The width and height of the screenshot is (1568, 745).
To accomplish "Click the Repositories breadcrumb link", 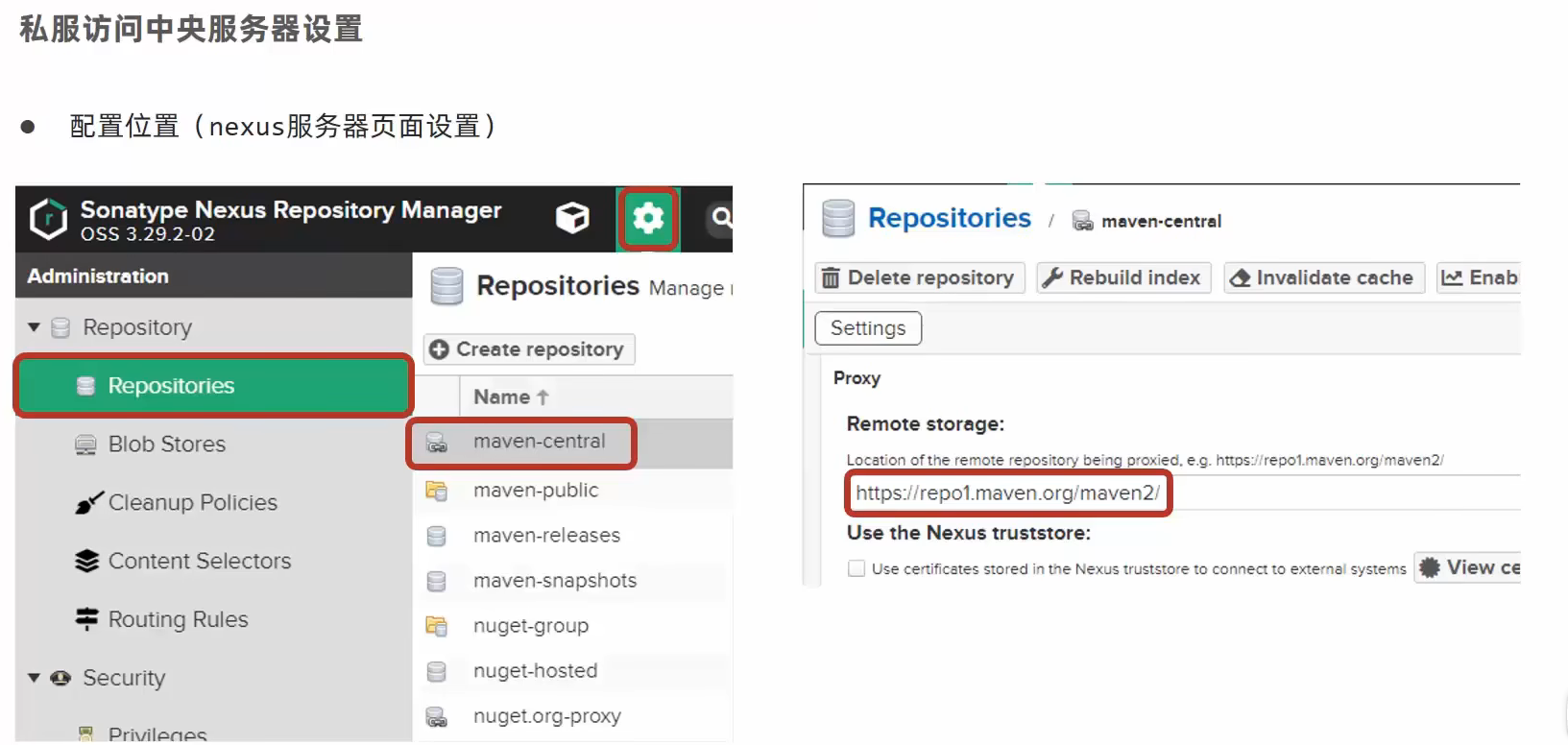I will (949, 219).
